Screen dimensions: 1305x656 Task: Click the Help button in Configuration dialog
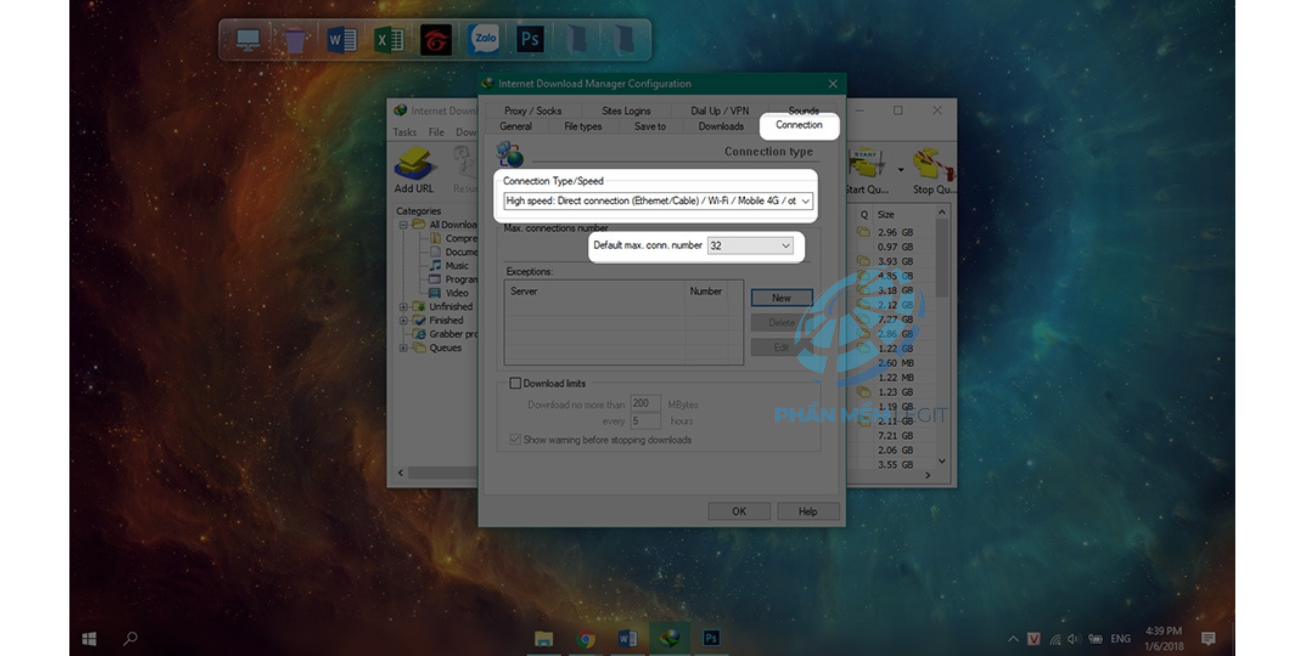click(808, 511)
